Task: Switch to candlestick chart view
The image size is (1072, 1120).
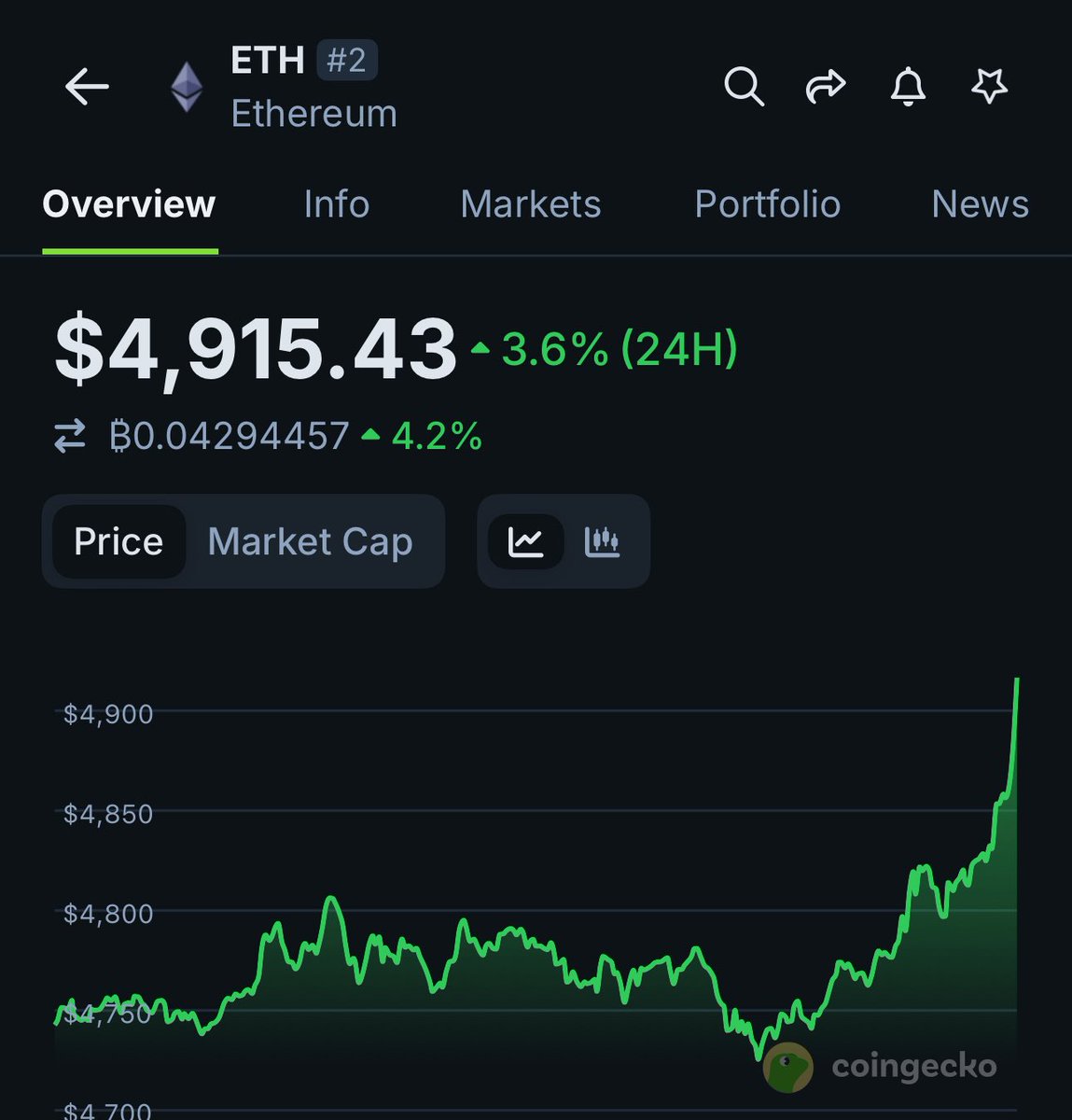Action: [602, 541]
